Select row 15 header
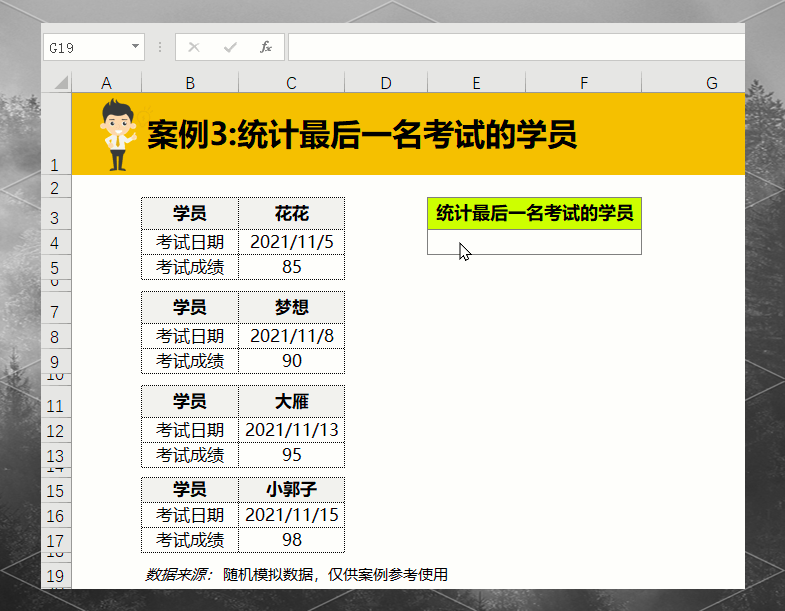Image resolution: width=785 pixels, height=611 pixels. tap(56, 490)
